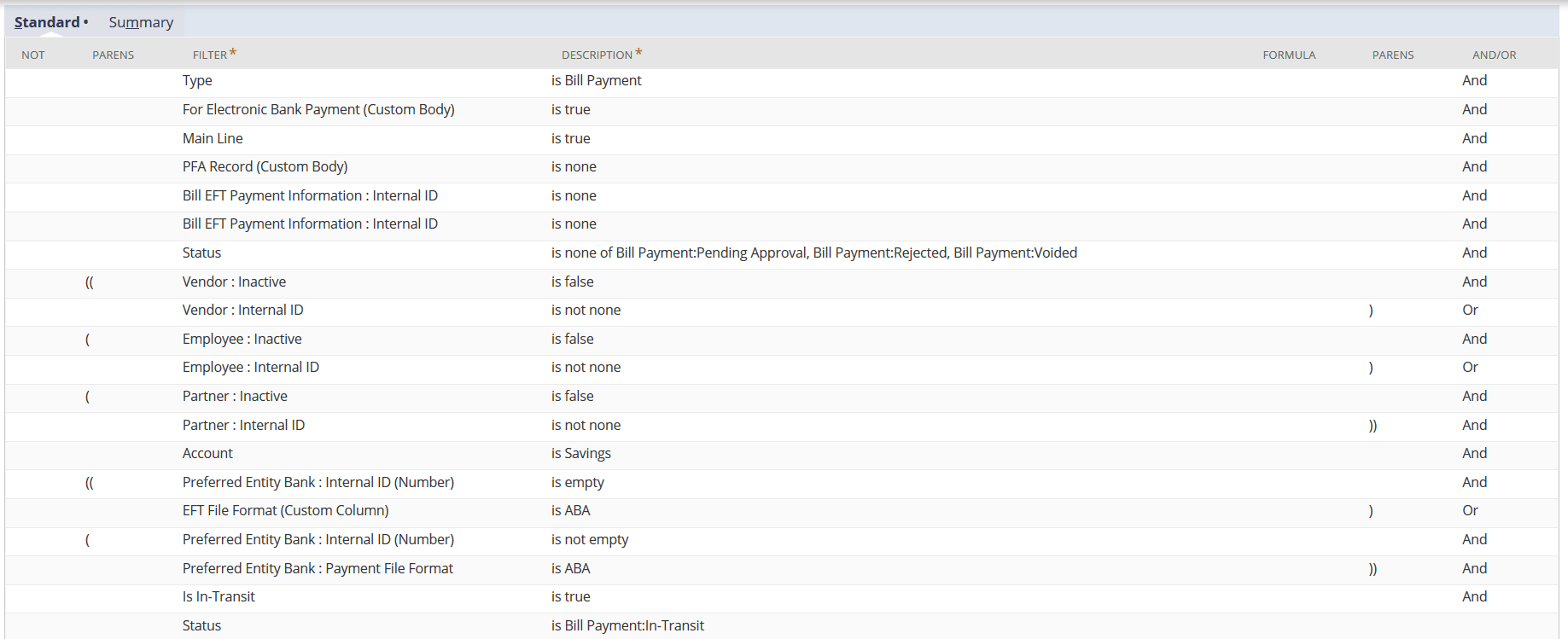Image resolution: width=1568 pixels, height=639 pixels.
Task: Select 'Employee : Internal ID' filter cell
Action: [x=250, y=367]
